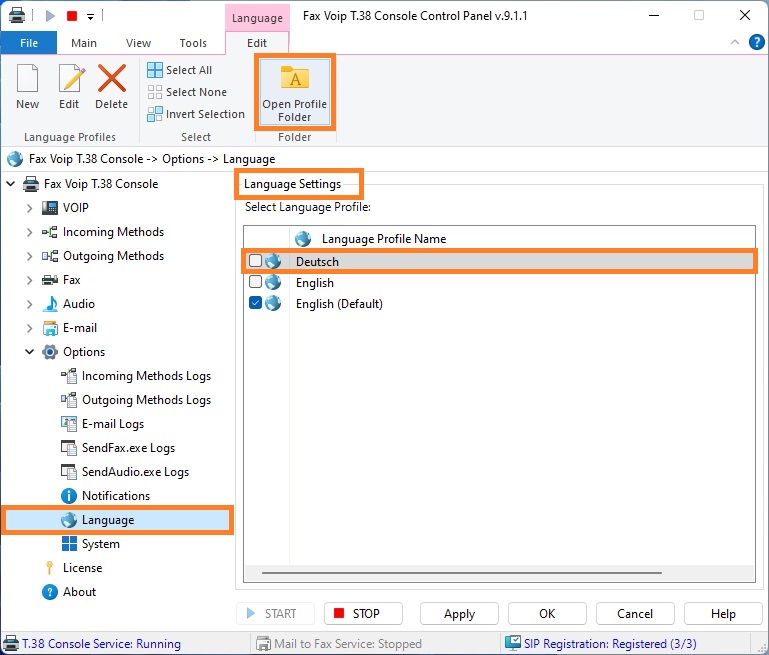Select the Audio note icon in tree

pyautogui.click(x=50, y=304)
